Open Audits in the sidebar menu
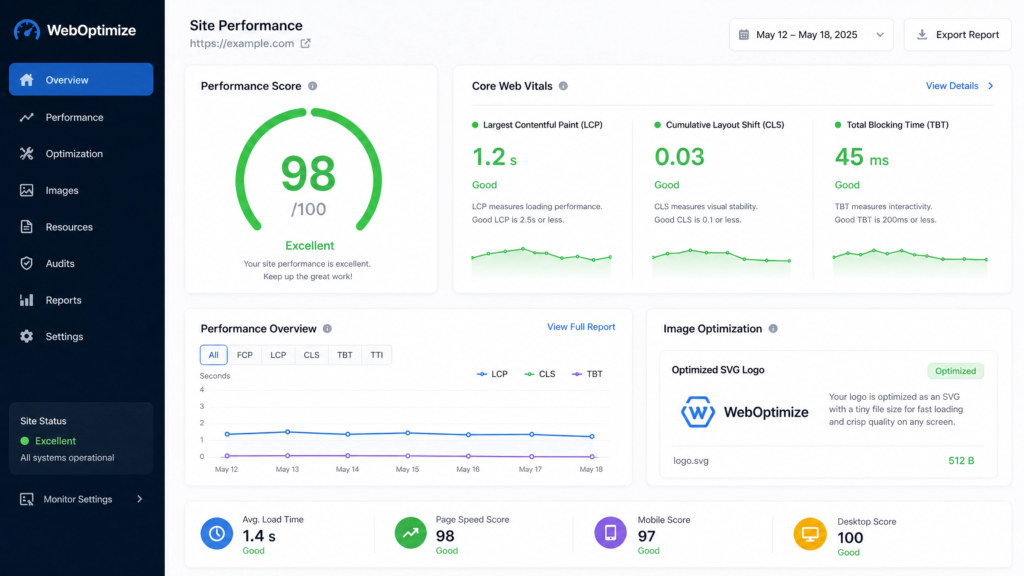 [x=81, y=263]
